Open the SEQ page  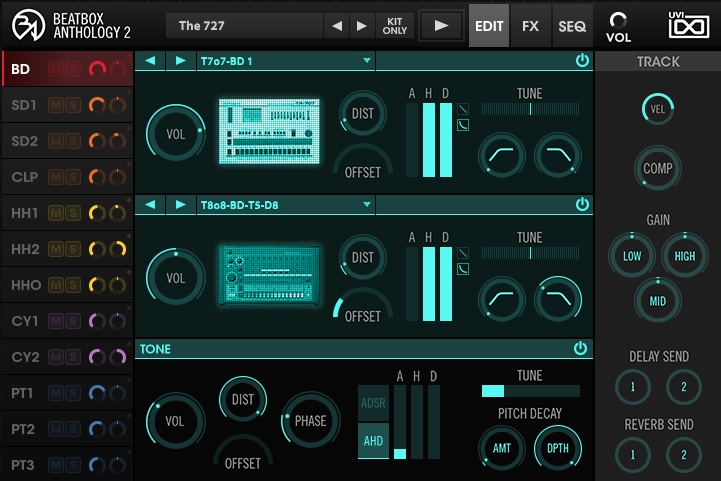point(572,26)
